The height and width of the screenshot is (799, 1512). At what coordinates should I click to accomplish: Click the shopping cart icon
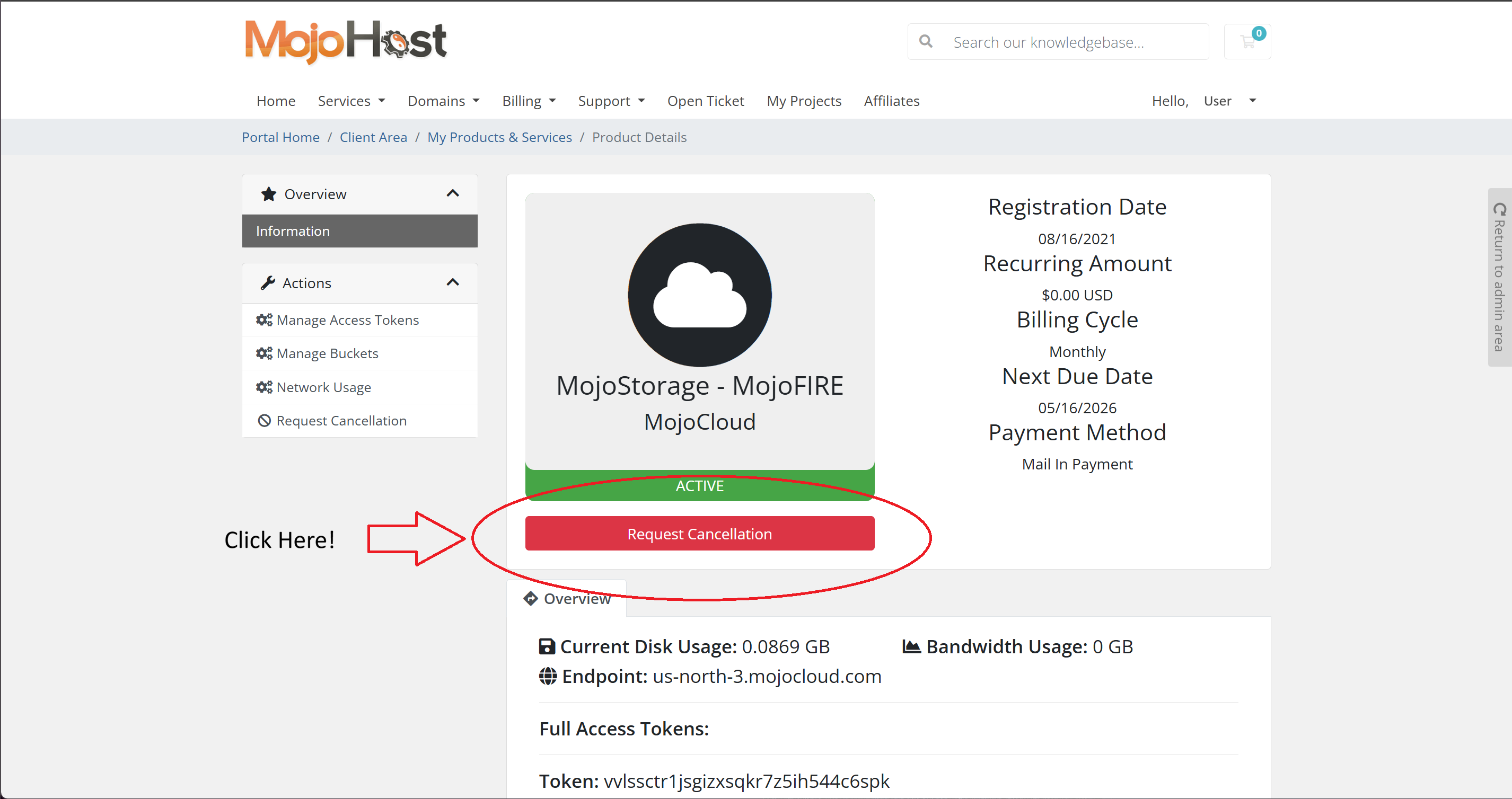pyautogui.click(x=1247, y=42)
